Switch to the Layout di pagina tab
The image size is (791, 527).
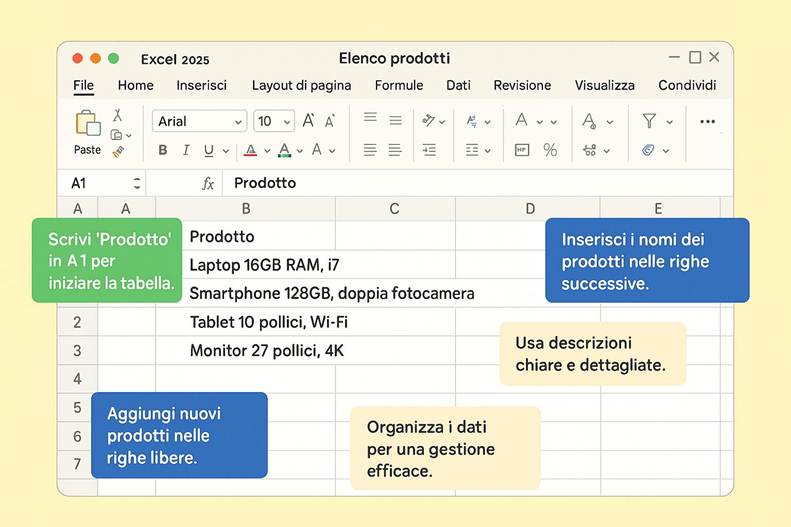[301, 86]
